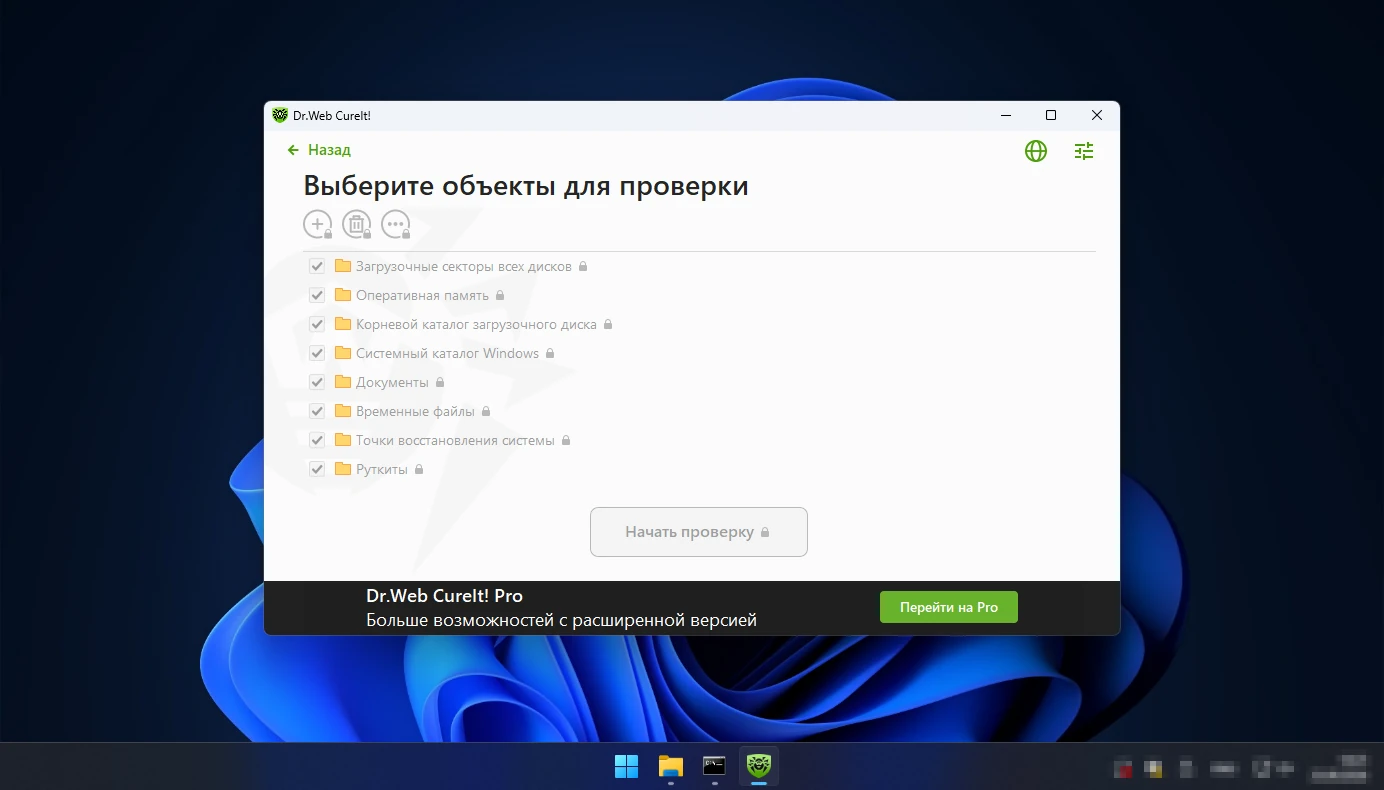Click the trash delete object icon

(356, 224)
